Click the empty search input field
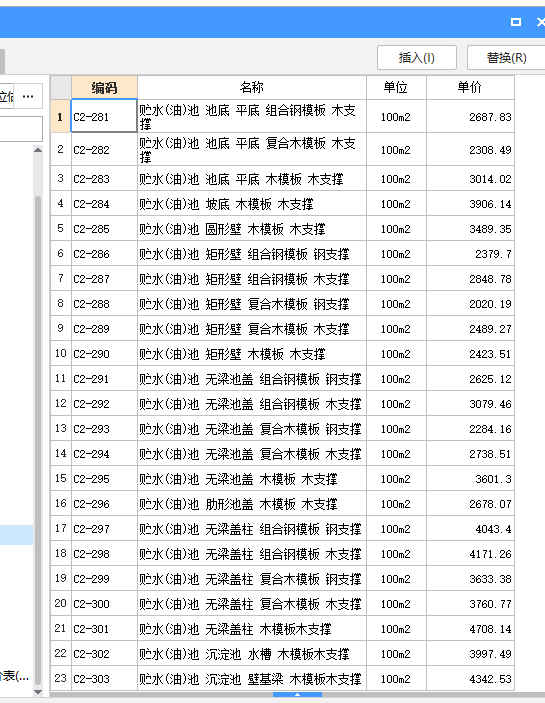This screenshot has height=703, width=545. [x=21, y=129]
